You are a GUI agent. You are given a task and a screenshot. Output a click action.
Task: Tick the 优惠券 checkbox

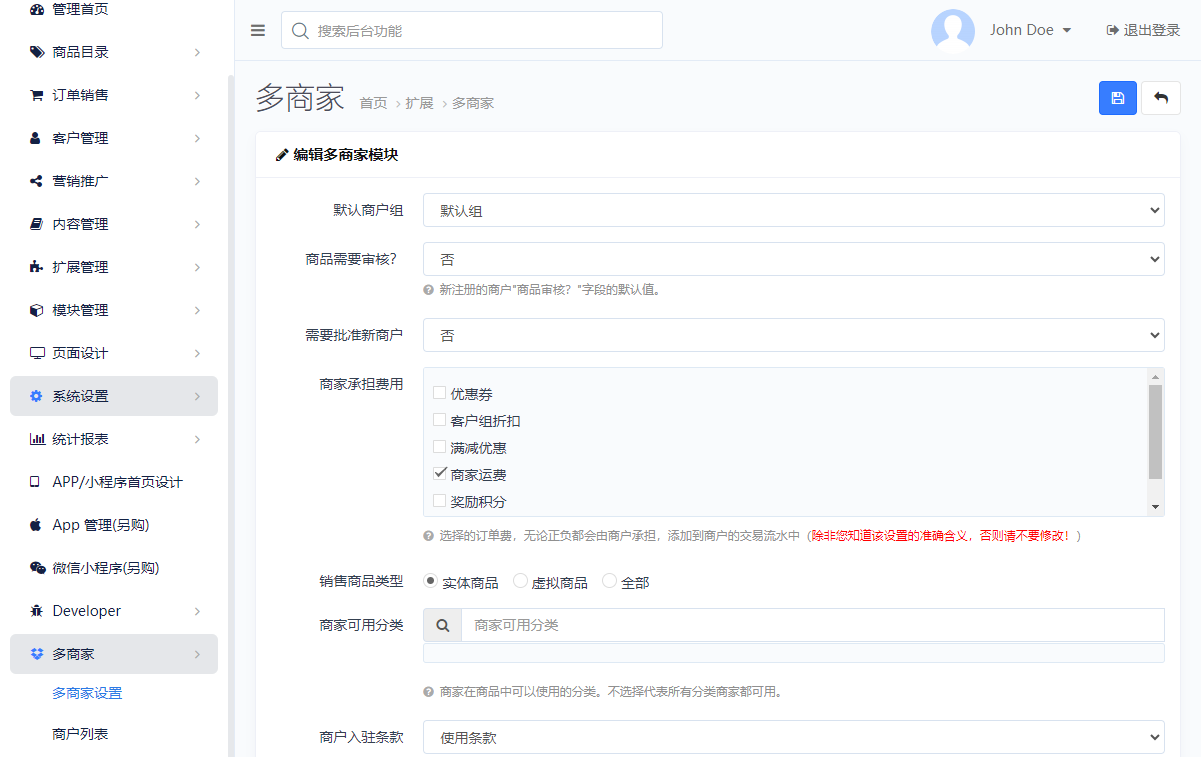click(439, 393)
